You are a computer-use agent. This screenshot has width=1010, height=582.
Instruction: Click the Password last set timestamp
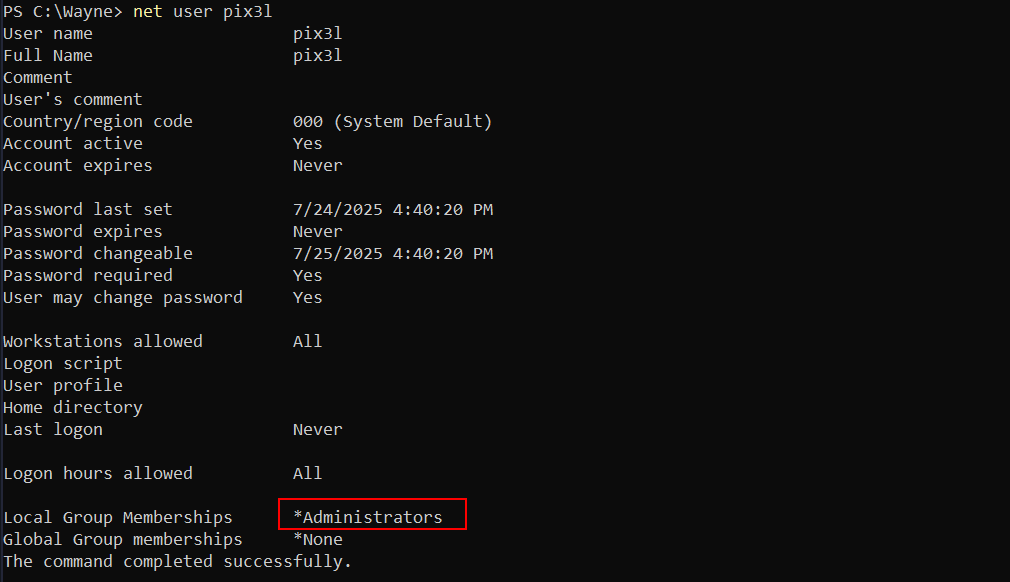point(393,210)
